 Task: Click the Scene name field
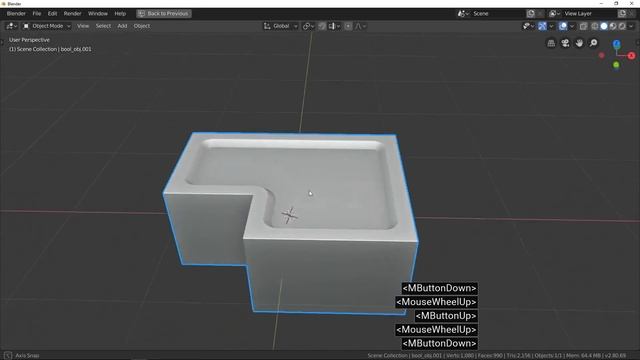[x=498, y=13]
